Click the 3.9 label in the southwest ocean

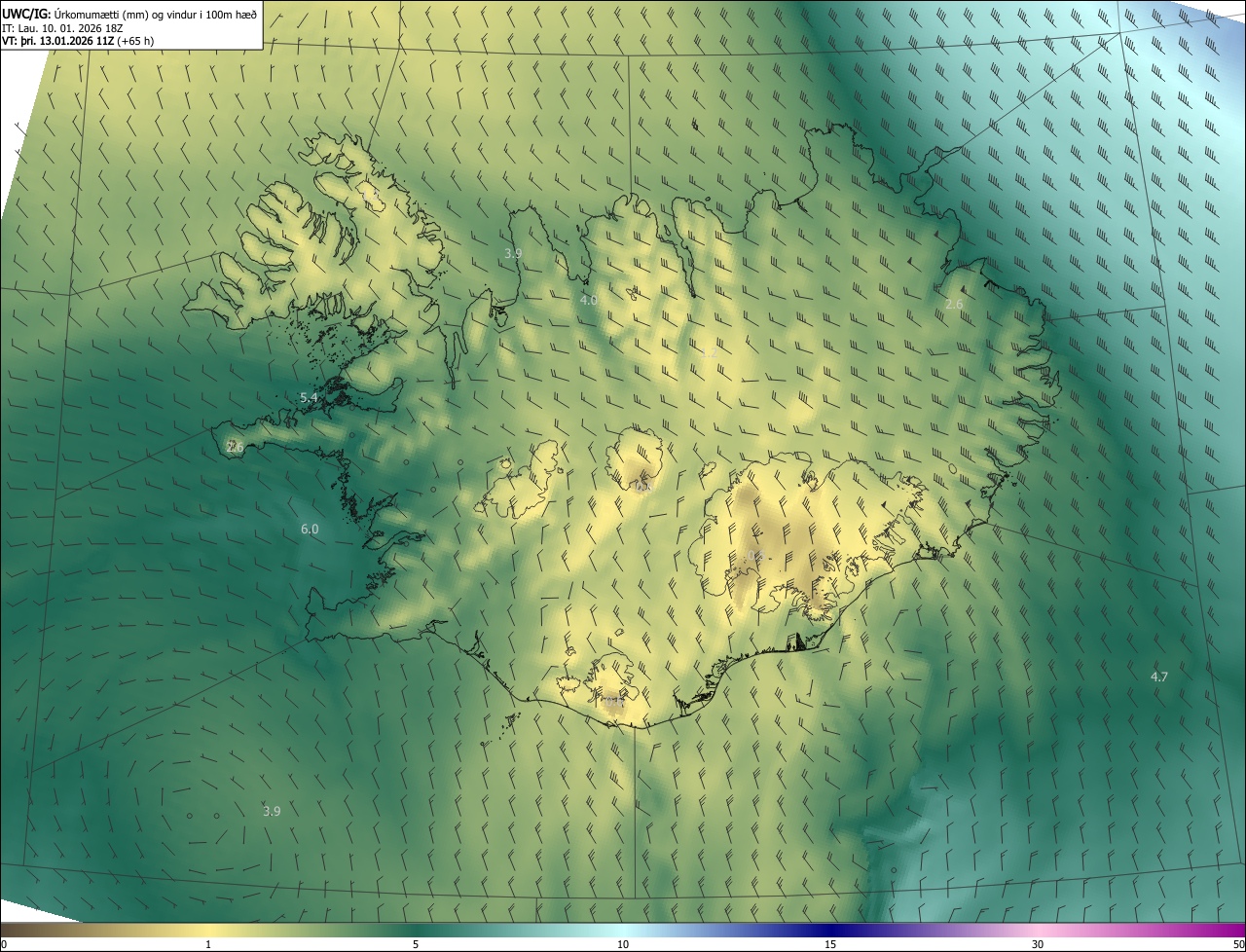point(272,811)
